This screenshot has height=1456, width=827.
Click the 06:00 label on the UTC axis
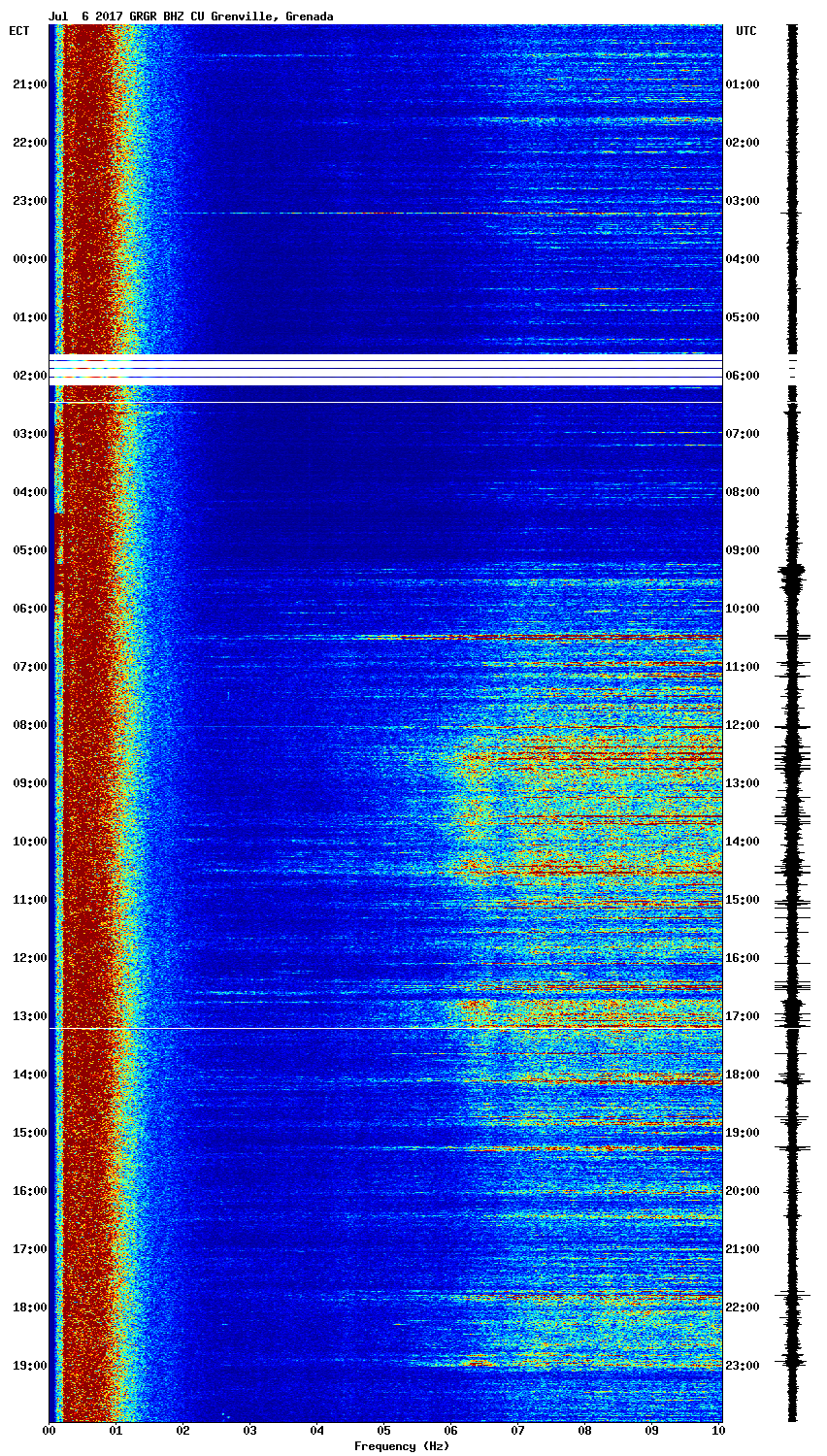[x=743, y=376]
